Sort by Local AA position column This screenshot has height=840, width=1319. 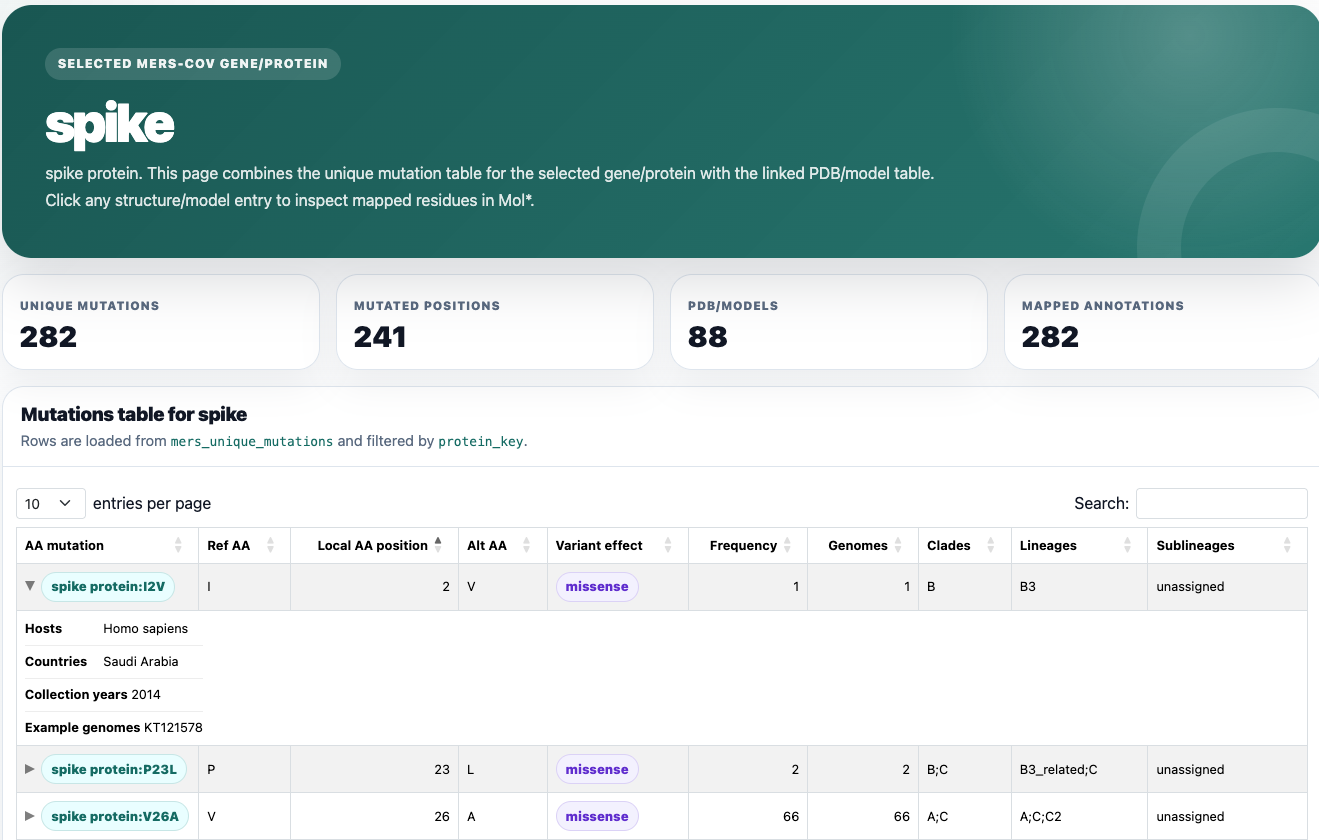point(374,545)
